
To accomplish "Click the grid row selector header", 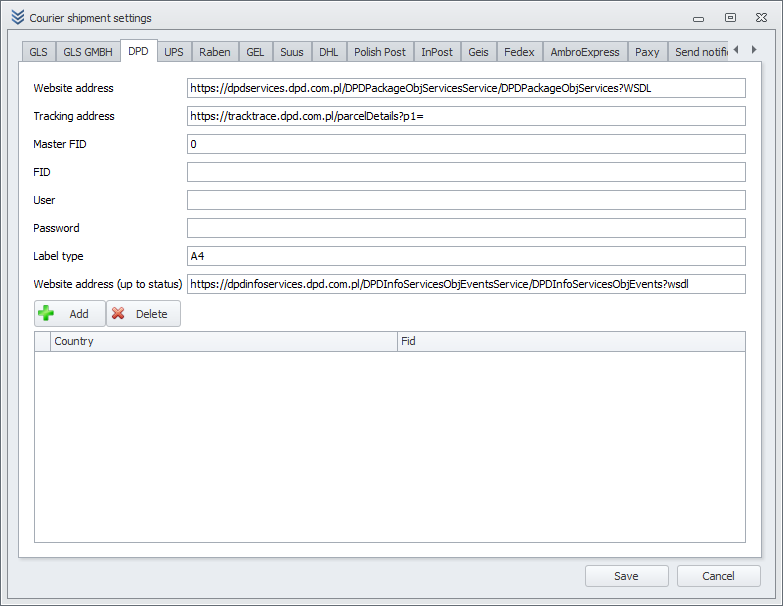I will (x=42, y=341).
